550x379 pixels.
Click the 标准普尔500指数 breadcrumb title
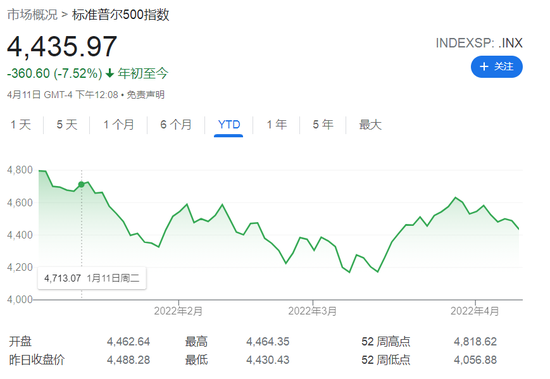click(121, 15)
